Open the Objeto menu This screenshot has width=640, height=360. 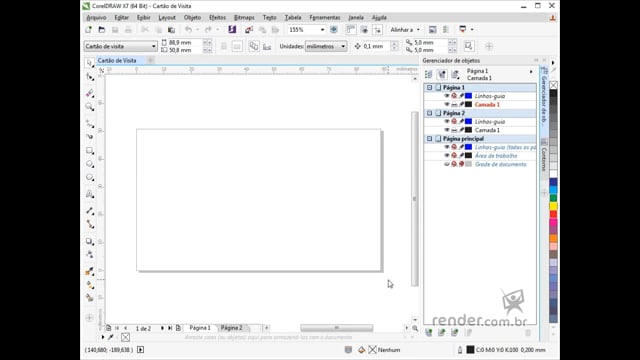tap(192, 18)
